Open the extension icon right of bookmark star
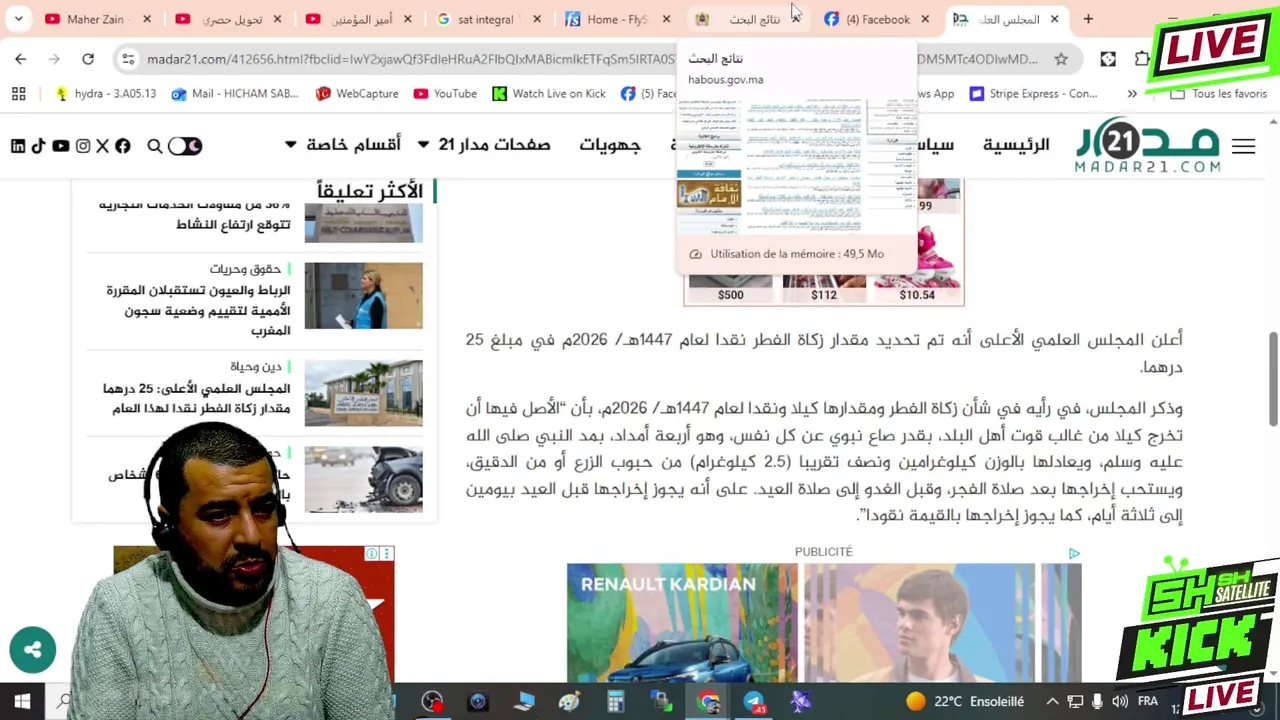1280x720 pixels. click(x=1108, y=59)
